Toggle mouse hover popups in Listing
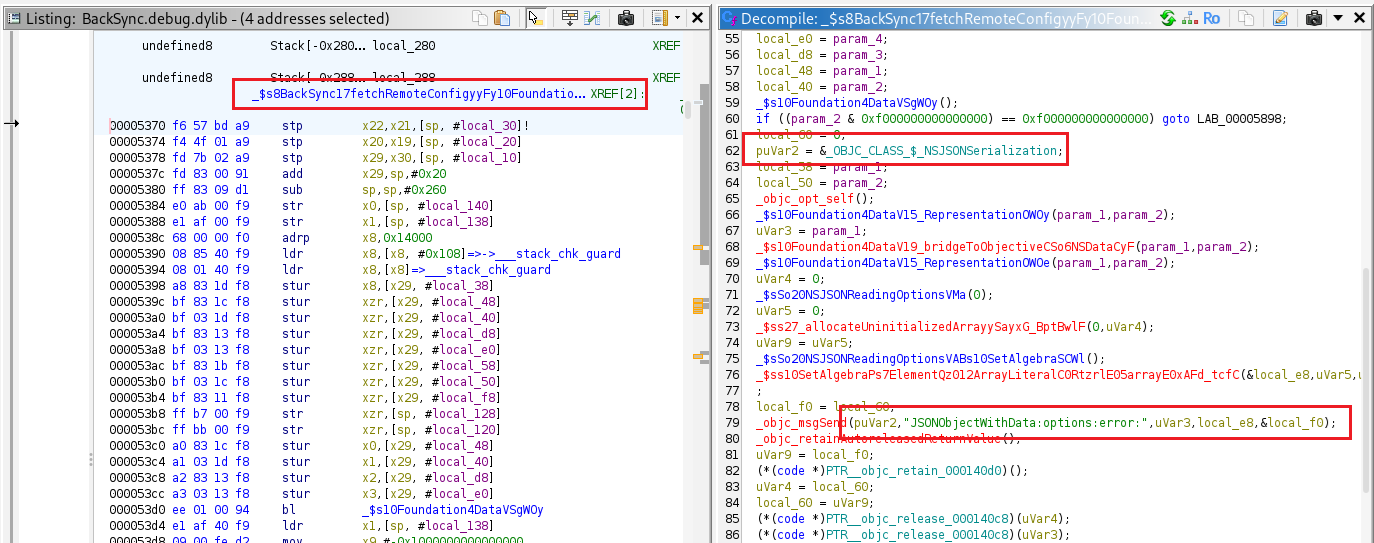 [x=536, y=18]
